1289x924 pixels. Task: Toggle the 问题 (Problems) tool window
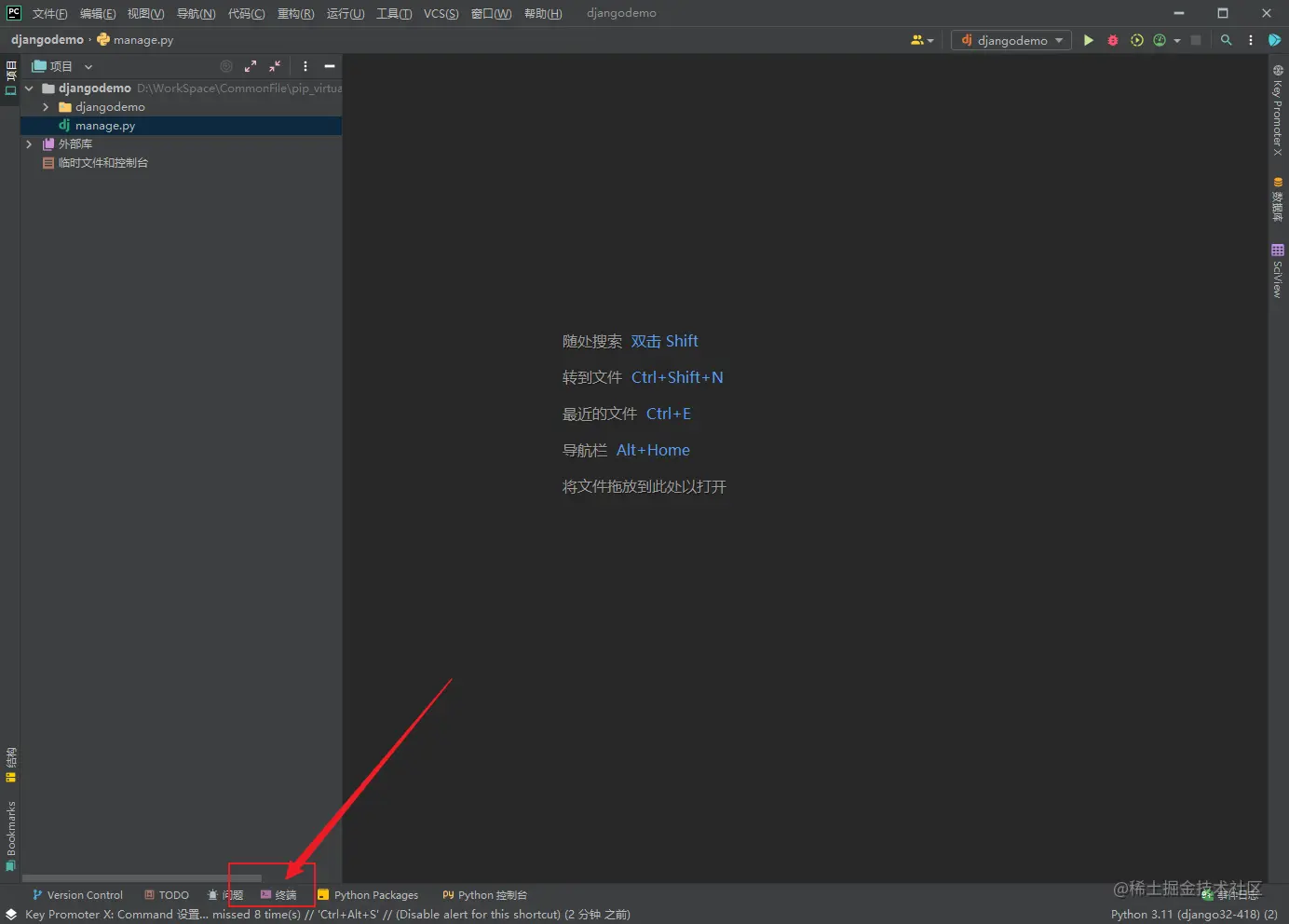point(225,895)
